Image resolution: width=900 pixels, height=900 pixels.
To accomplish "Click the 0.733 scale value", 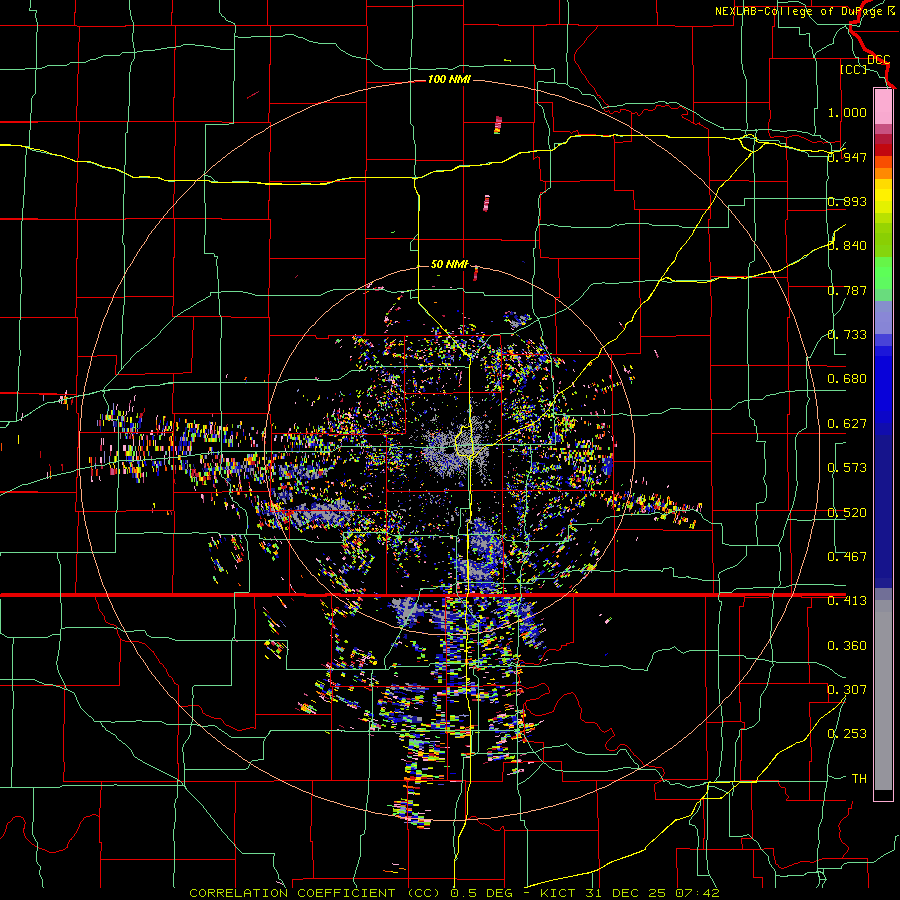I will pos(847,335).
